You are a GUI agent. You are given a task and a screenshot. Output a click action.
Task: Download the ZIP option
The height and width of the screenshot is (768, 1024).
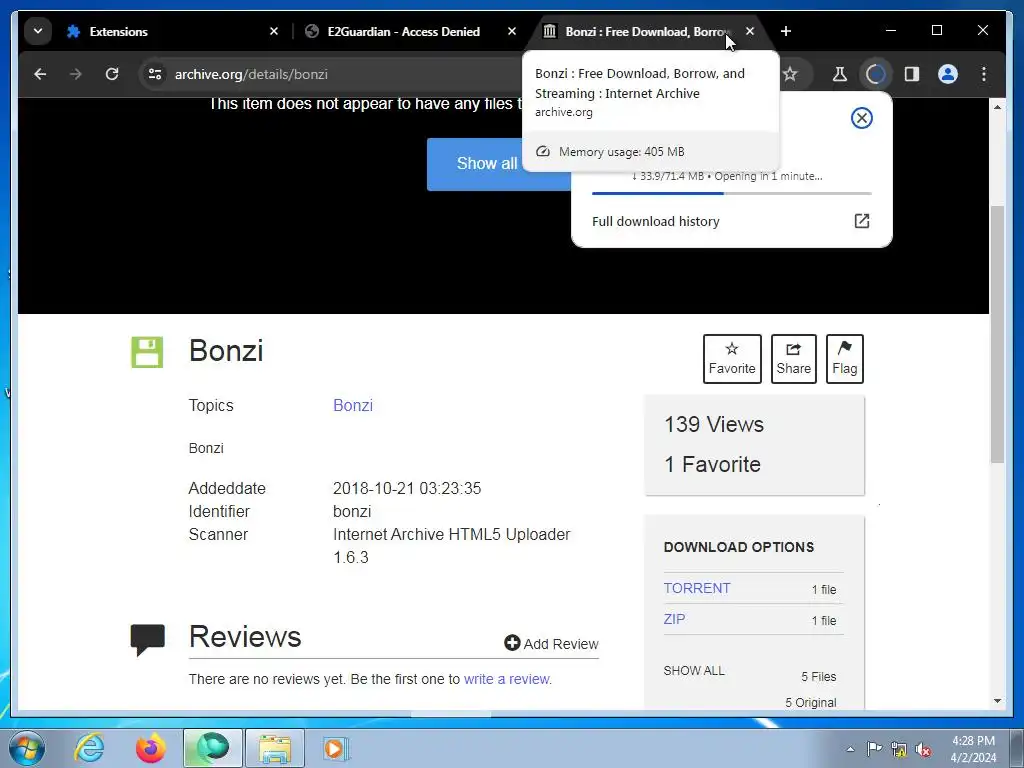coord(674,619)
